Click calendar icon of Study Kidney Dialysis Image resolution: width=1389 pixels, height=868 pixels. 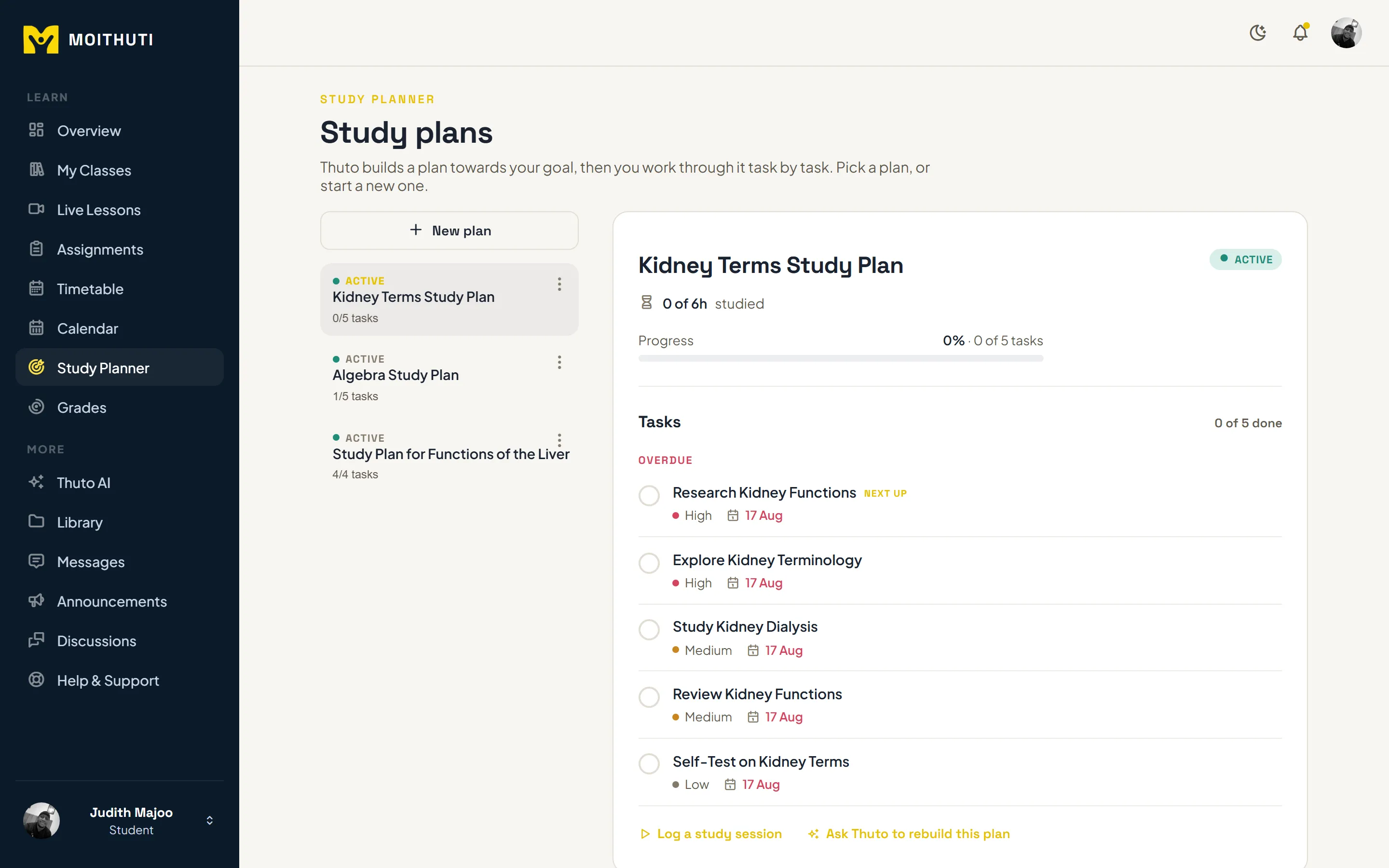(752, 651)
